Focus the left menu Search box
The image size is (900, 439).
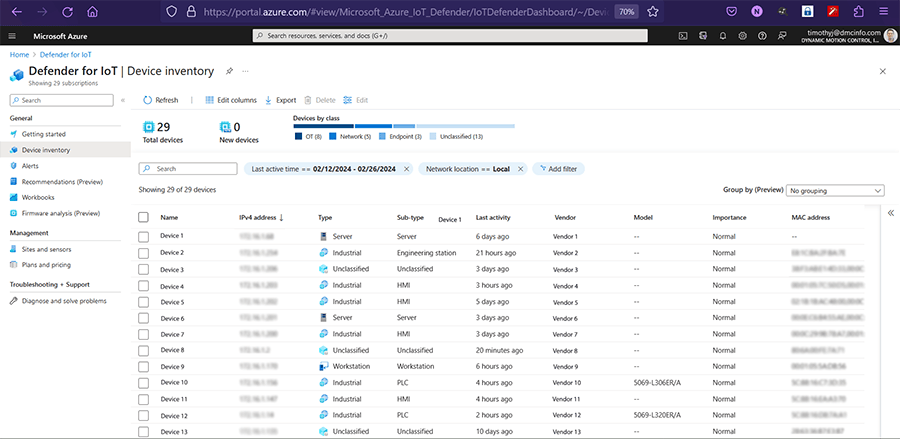click(x=61, y=100)
